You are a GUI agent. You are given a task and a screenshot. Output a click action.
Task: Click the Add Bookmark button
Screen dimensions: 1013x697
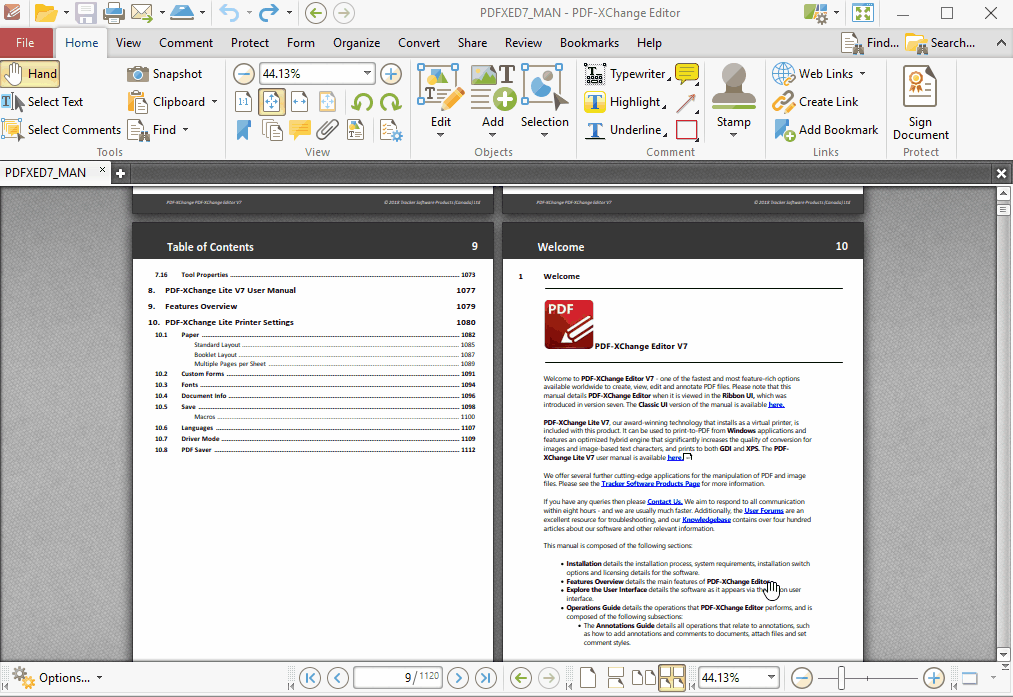(x=826, y=129)
